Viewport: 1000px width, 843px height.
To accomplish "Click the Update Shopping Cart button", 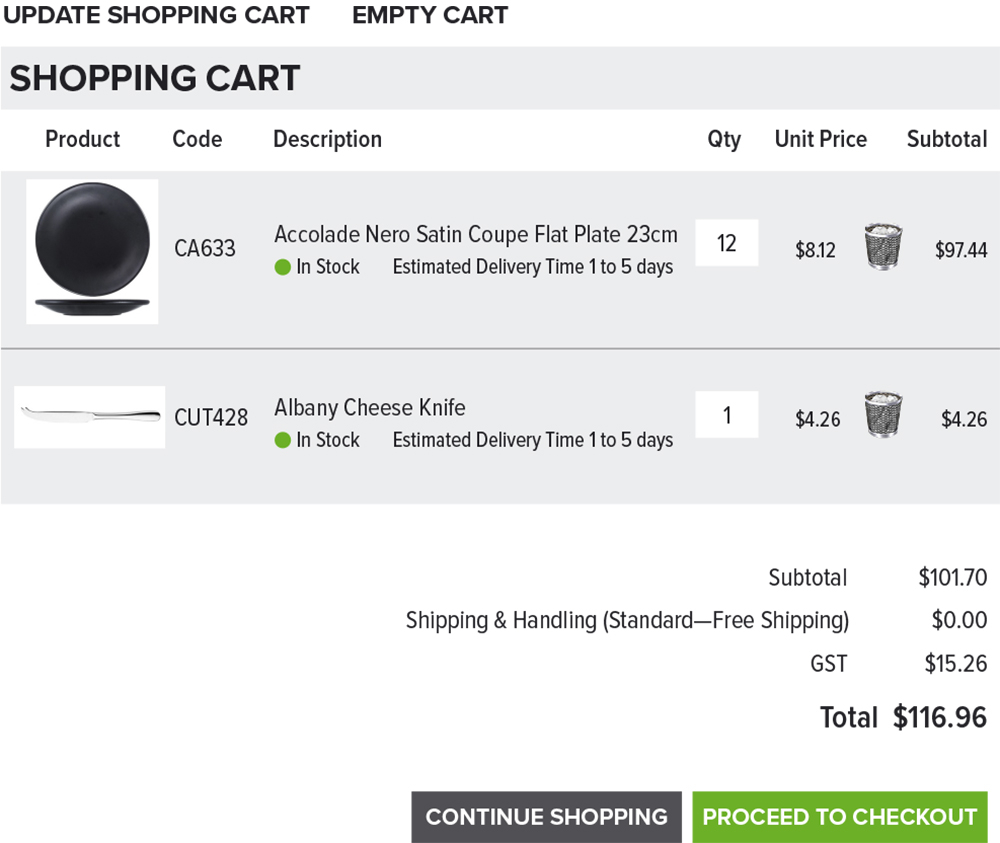I will 156,15.
